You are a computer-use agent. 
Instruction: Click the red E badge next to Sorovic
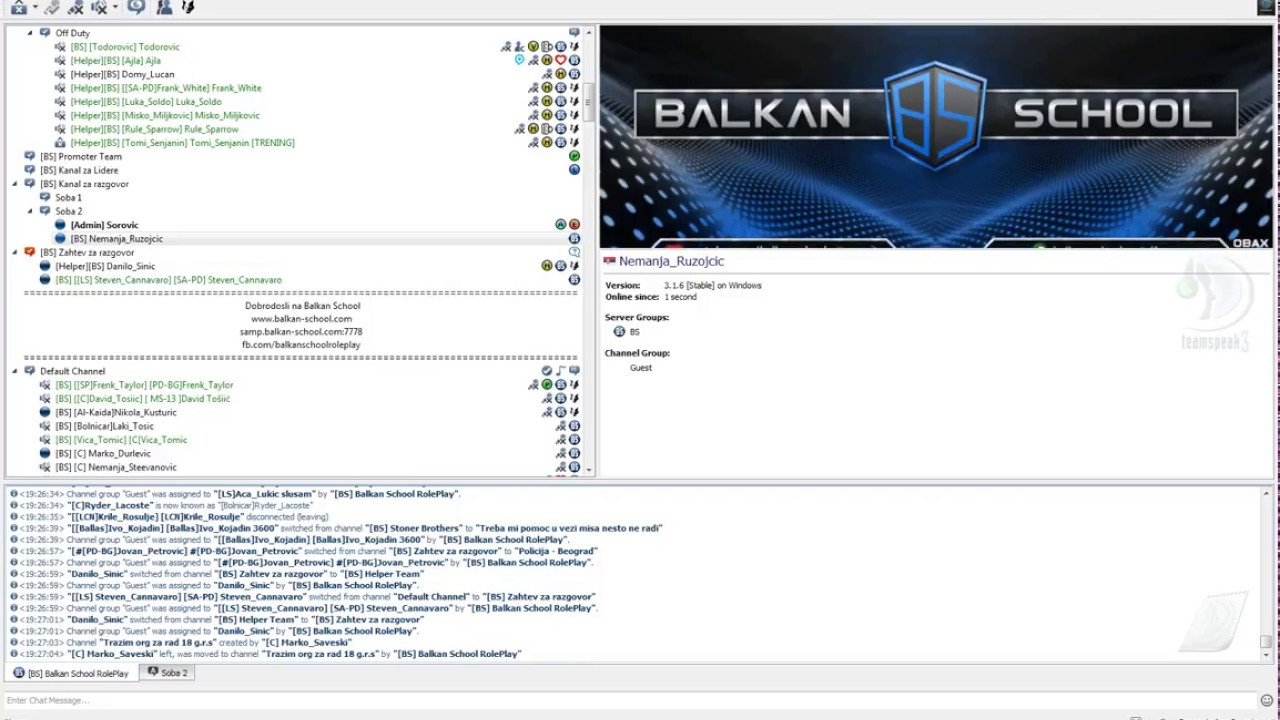[x=574, y=225]
